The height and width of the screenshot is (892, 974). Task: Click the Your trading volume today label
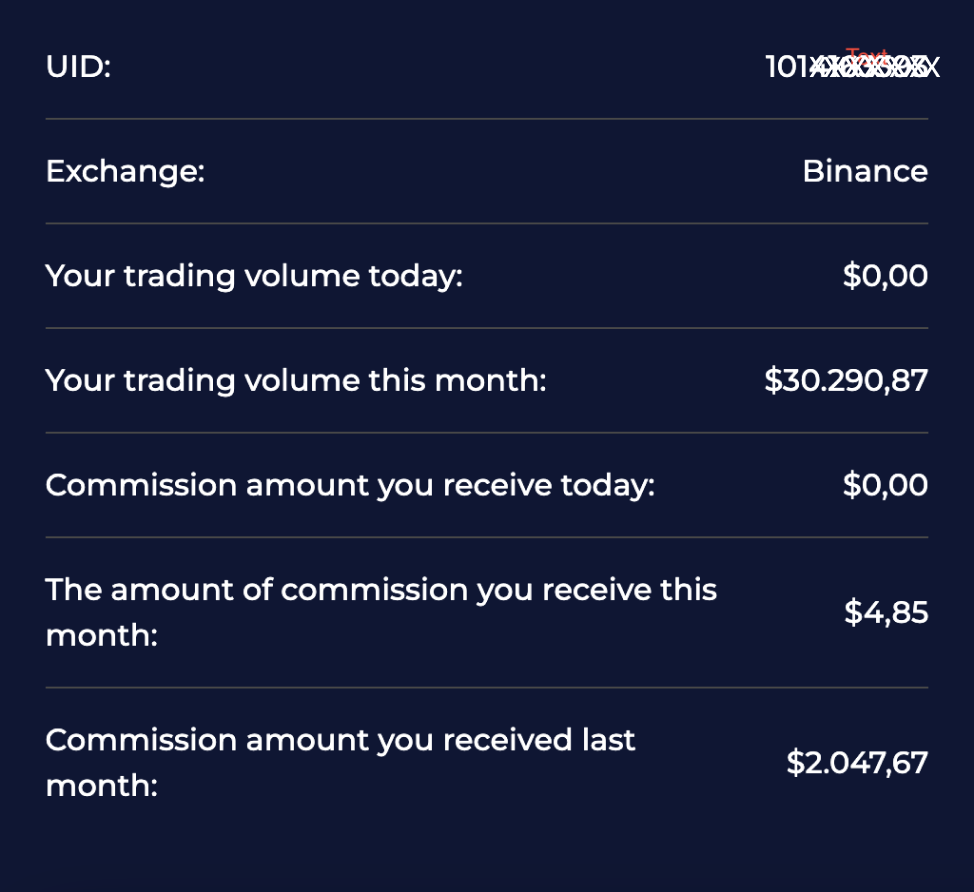coord(254,276)
